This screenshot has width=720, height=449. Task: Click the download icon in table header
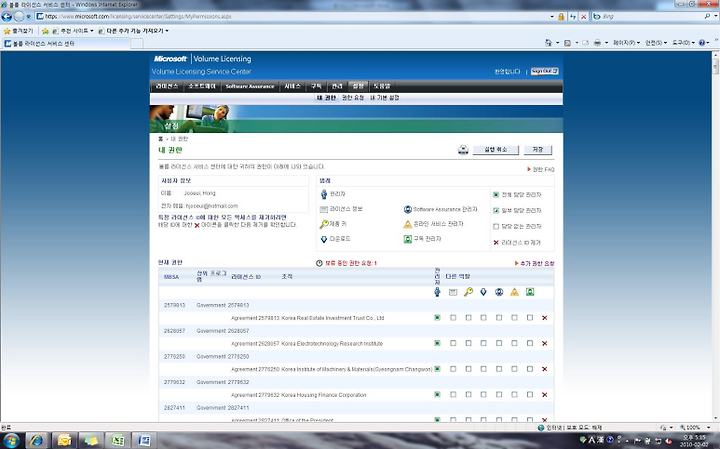[483, 292]
